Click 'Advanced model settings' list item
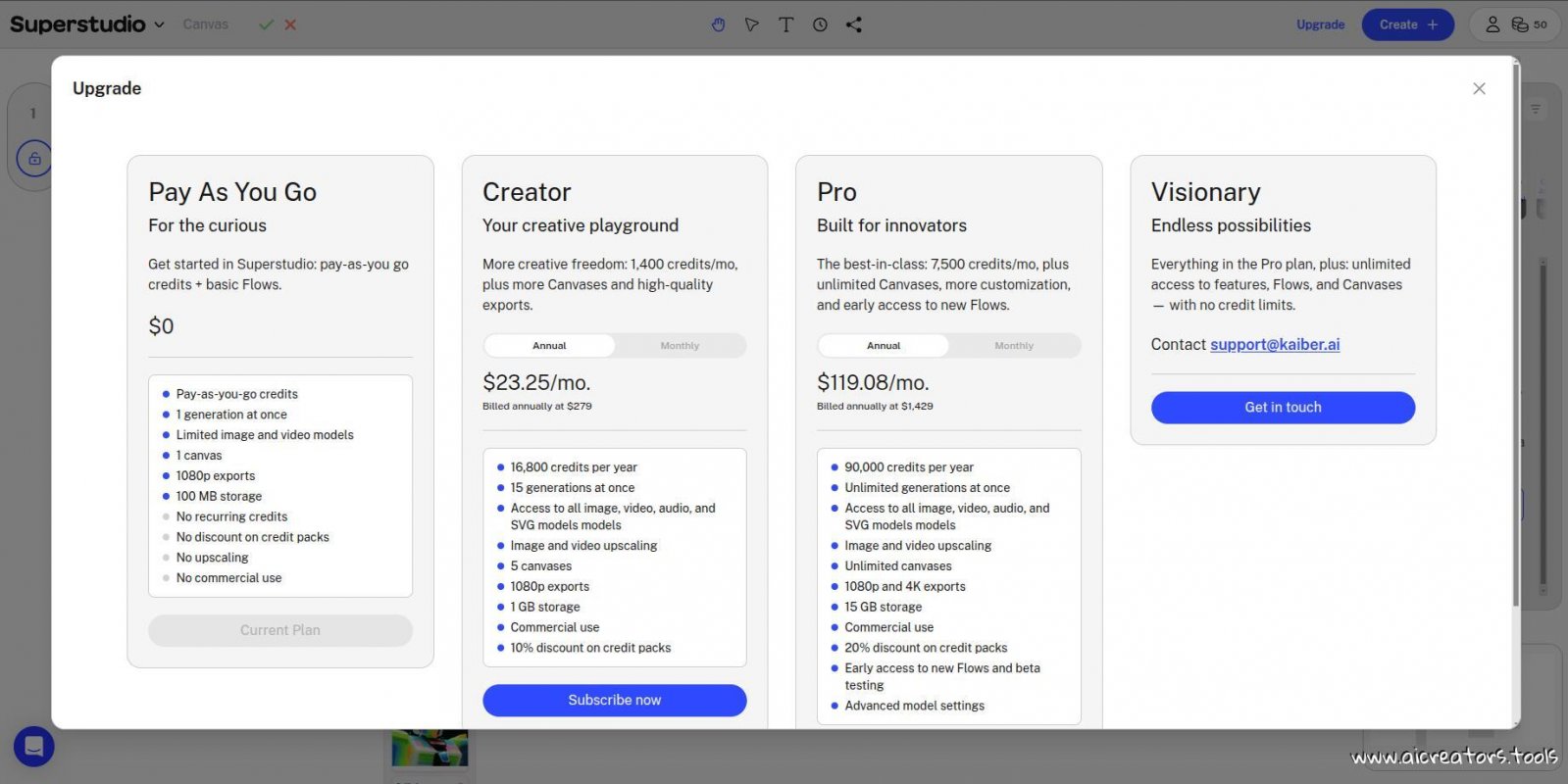 [914, 706]
